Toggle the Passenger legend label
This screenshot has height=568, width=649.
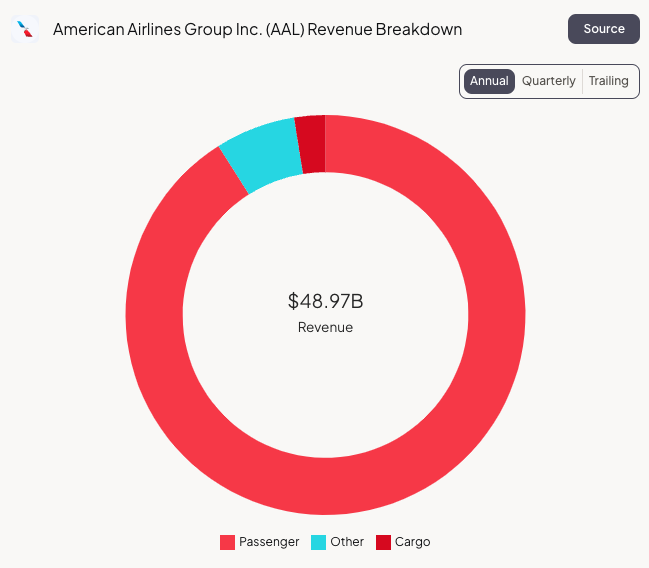click(x=269, y=542)
